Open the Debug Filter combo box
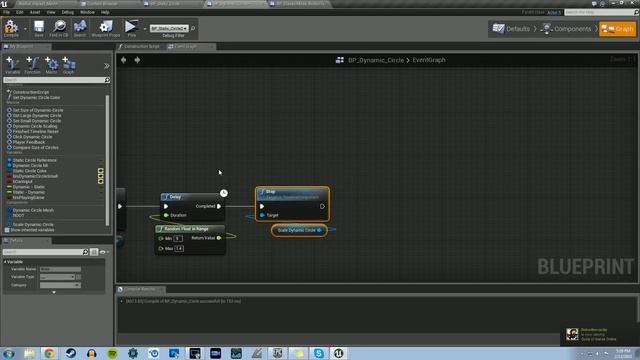Image resolution: width=640 pixels, height=360 pixels. pyautogui.click(x=169, y=29)
